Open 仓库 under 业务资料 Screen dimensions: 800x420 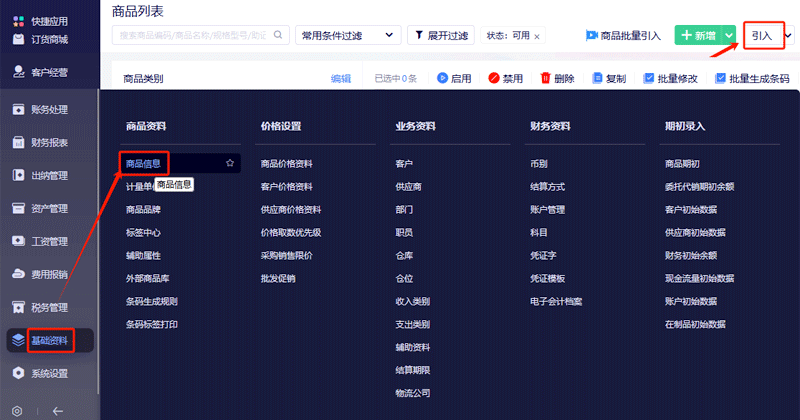404,255
